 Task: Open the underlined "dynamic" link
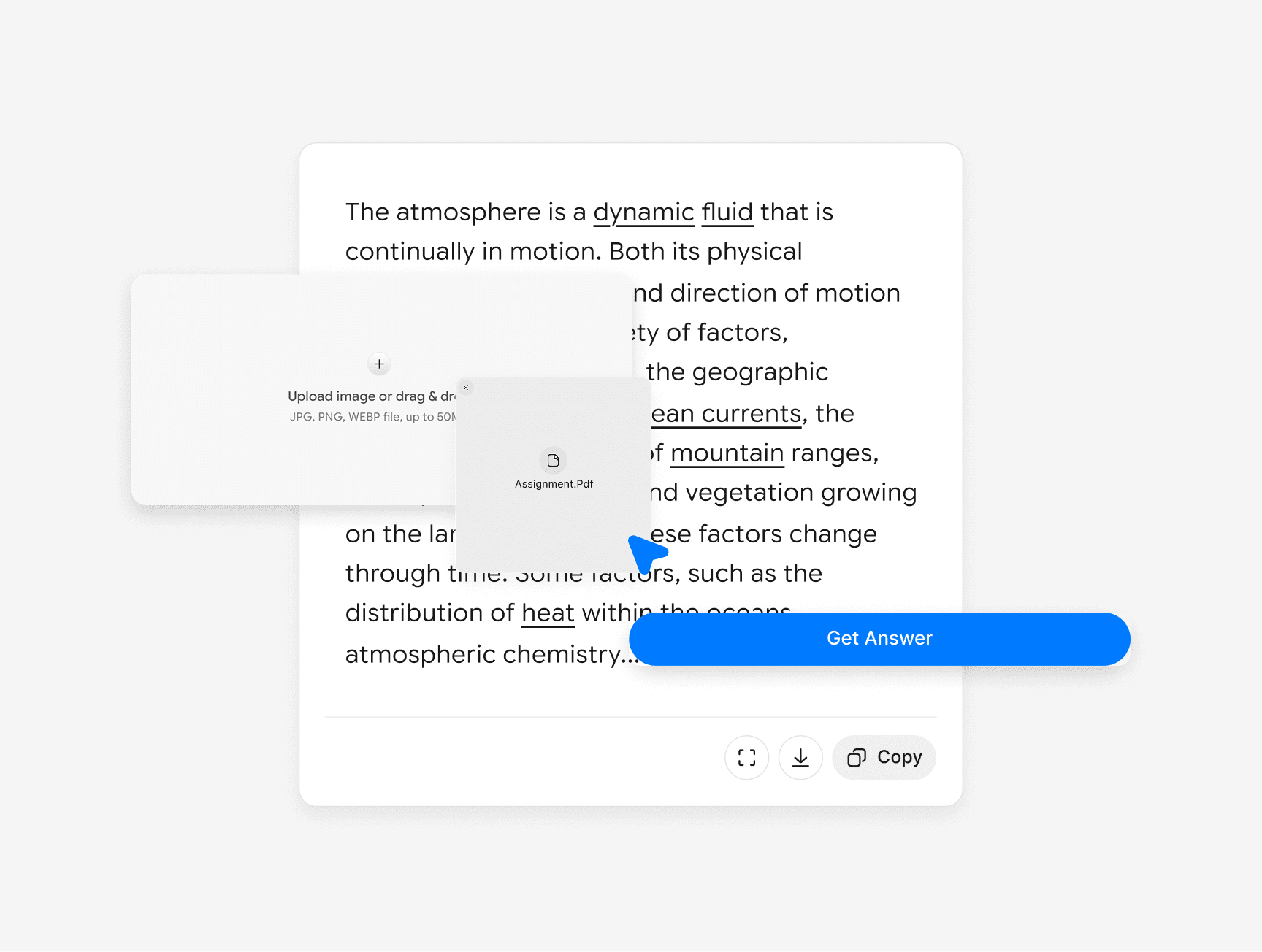point(643,212)
